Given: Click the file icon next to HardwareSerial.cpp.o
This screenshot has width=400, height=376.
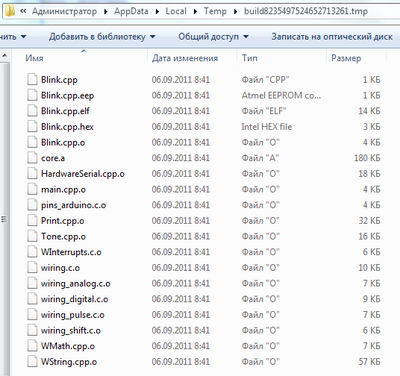Looking at the screenshot, I should [32, 174].
